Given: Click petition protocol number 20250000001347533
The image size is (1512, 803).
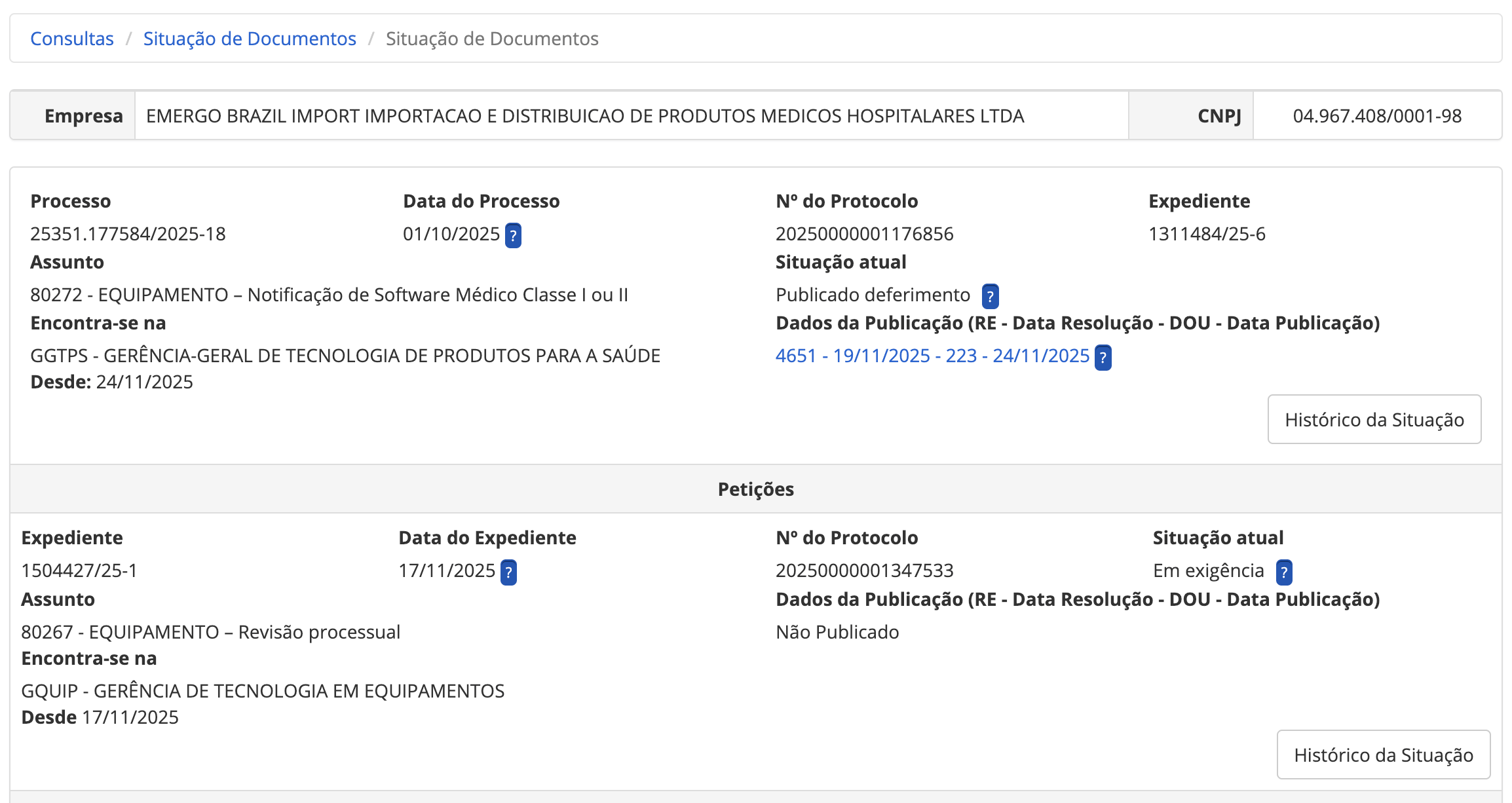Looking at the screenshot, I should click(x=864, y=570).
